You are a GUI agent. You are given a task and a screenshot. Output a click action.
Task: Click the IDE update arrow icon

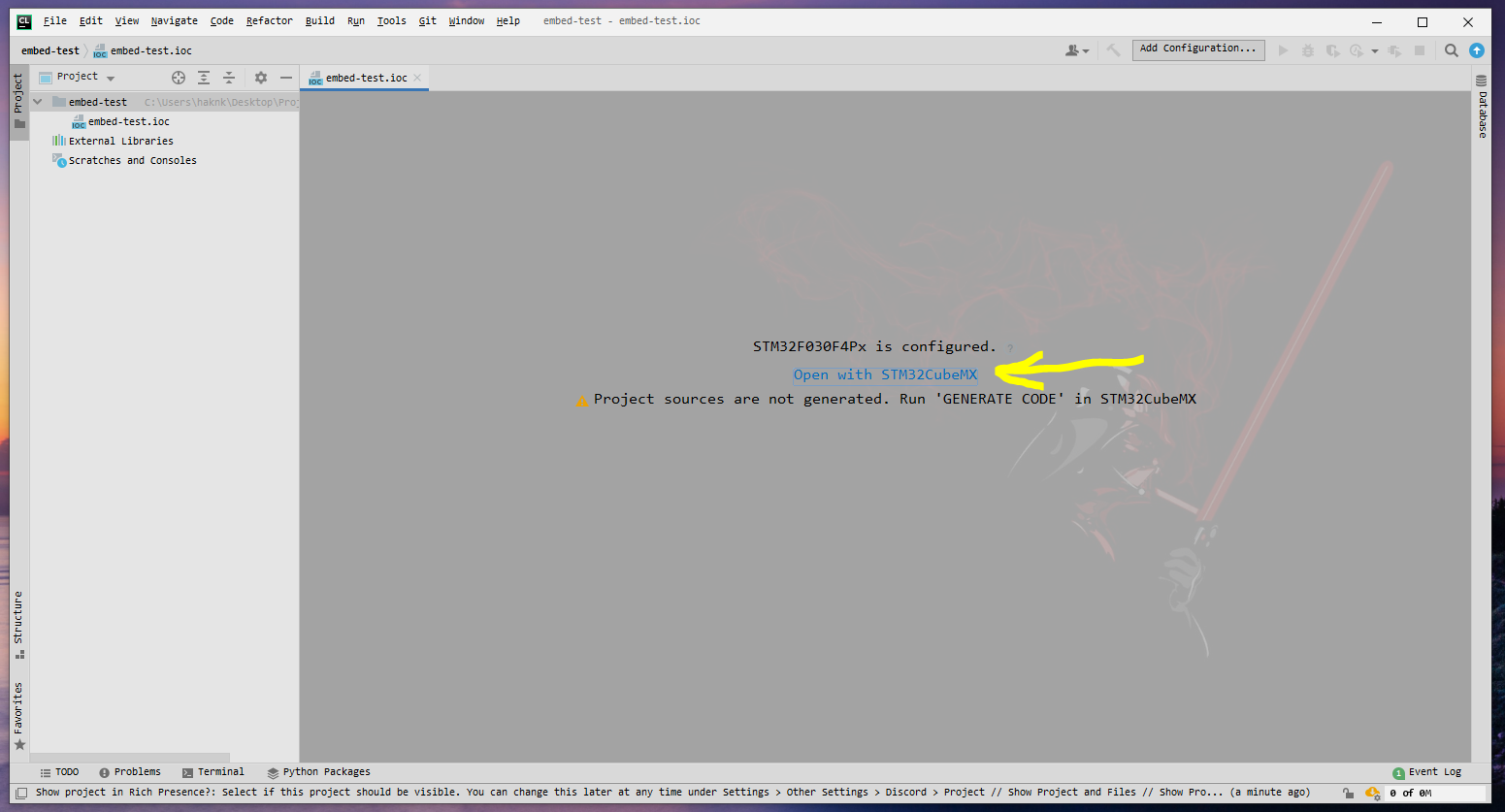pyautogui.click(x=1477, y=50)
